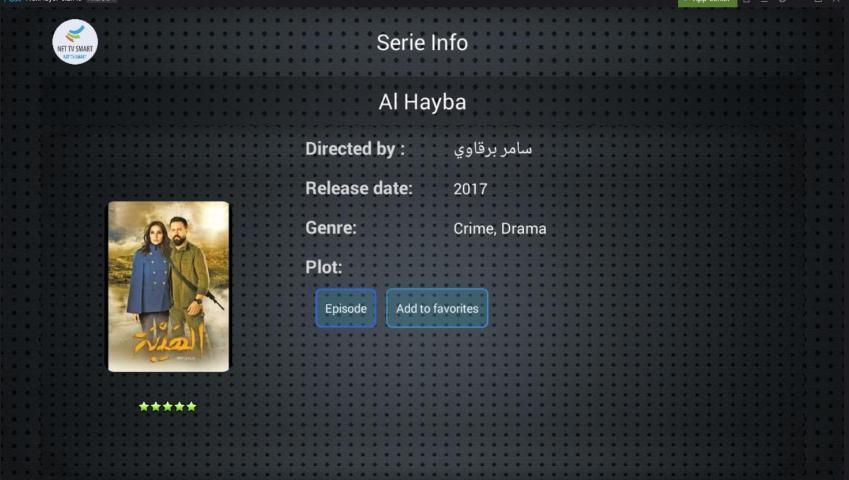
Task: Click the second green rating star
Action: (156, 406)
